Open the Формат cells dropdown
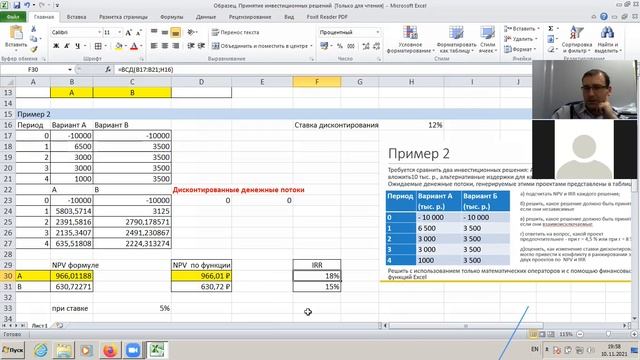 click(519, 49)
